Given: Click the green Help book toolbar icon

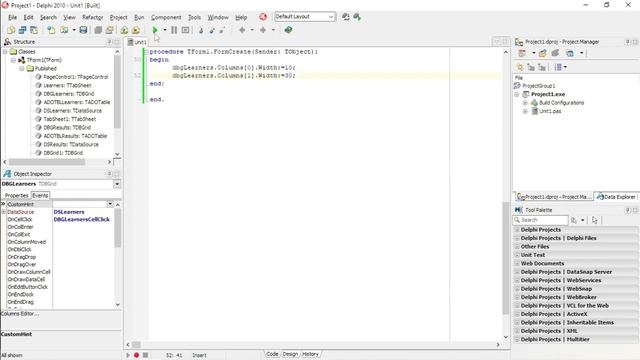Looking at the screenshot, I should 288,30.
